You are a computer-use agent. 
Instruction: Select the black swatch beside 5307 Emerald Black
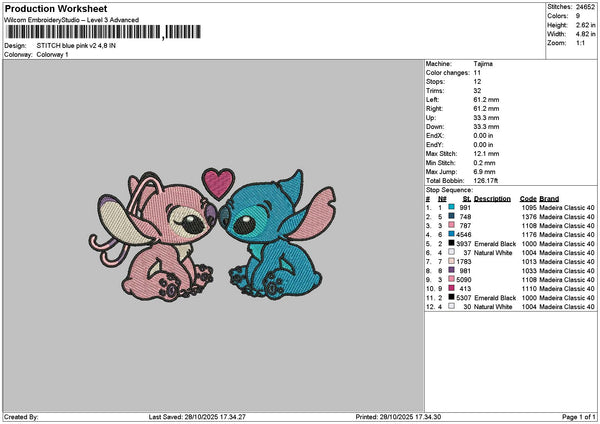(452, 297)
